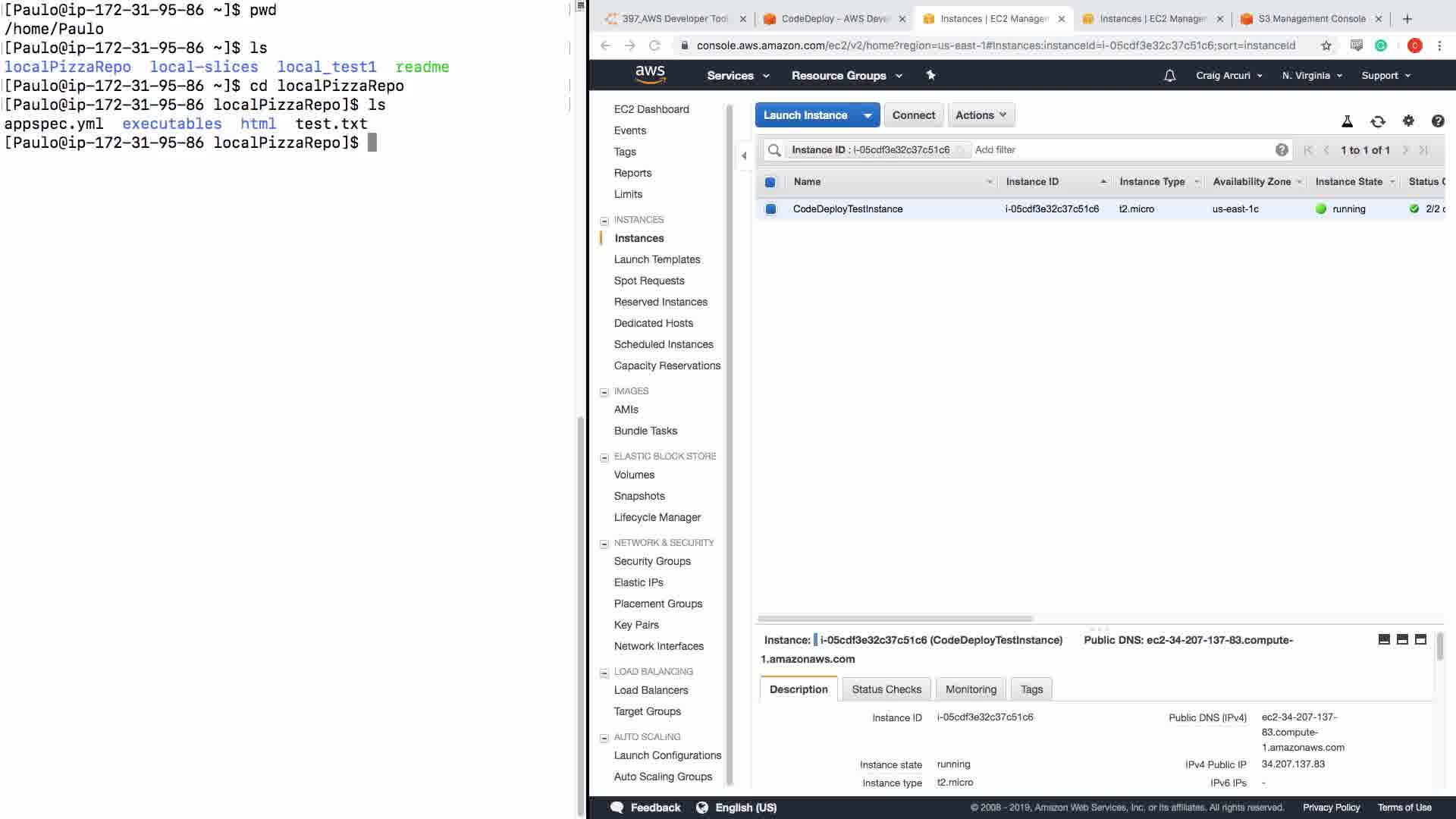Viewport: 1456px width, 819px height.
Task: Click the refresh instances icon
Action: coord(1377,121)
